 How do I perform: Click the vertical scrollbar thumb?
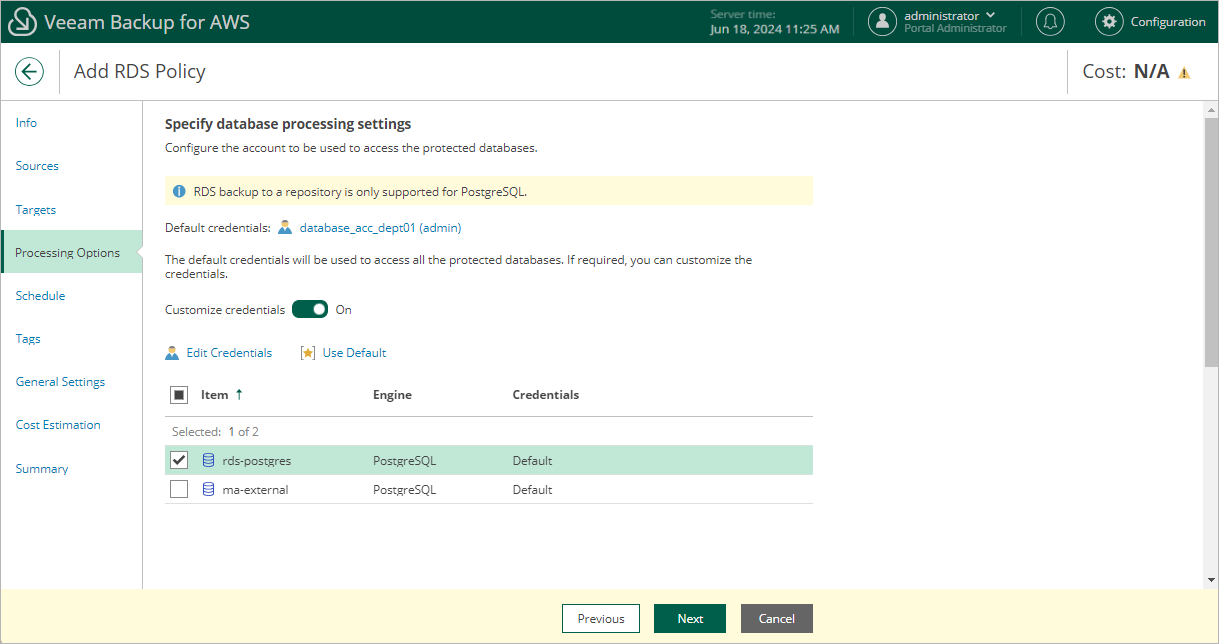(x=1211, y=241)
